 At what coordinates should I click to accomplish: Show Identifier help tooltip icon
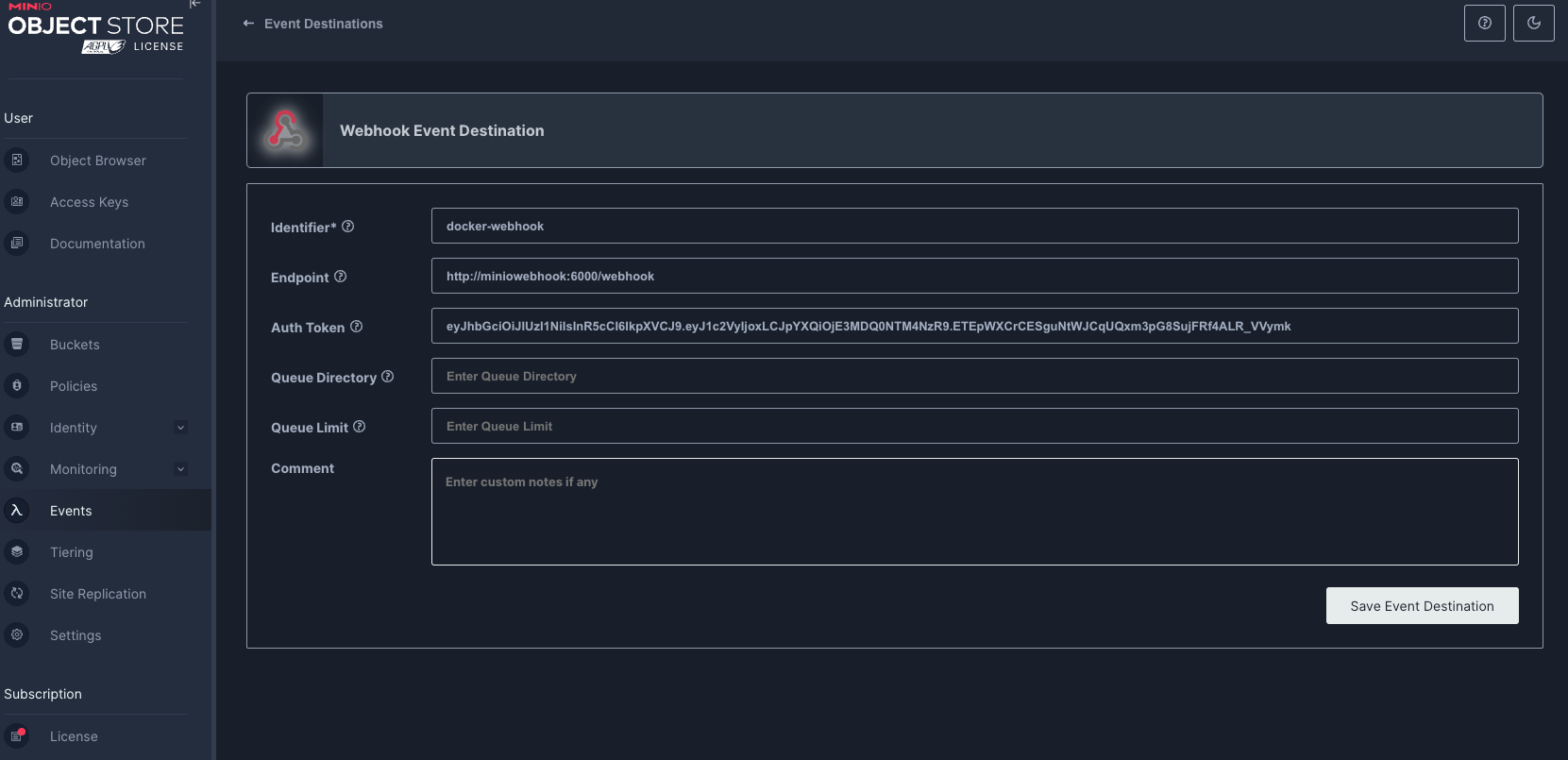click(347, 227)
